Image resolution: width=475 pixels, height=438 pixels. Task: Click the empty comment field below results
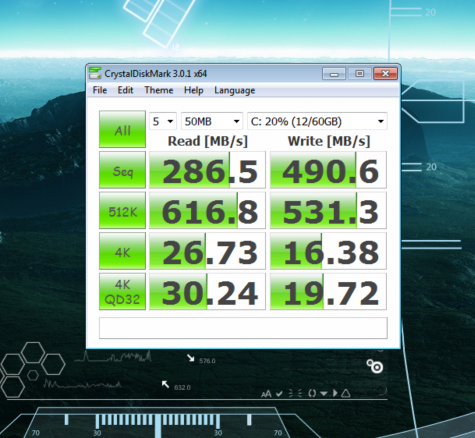coord(243,328)
